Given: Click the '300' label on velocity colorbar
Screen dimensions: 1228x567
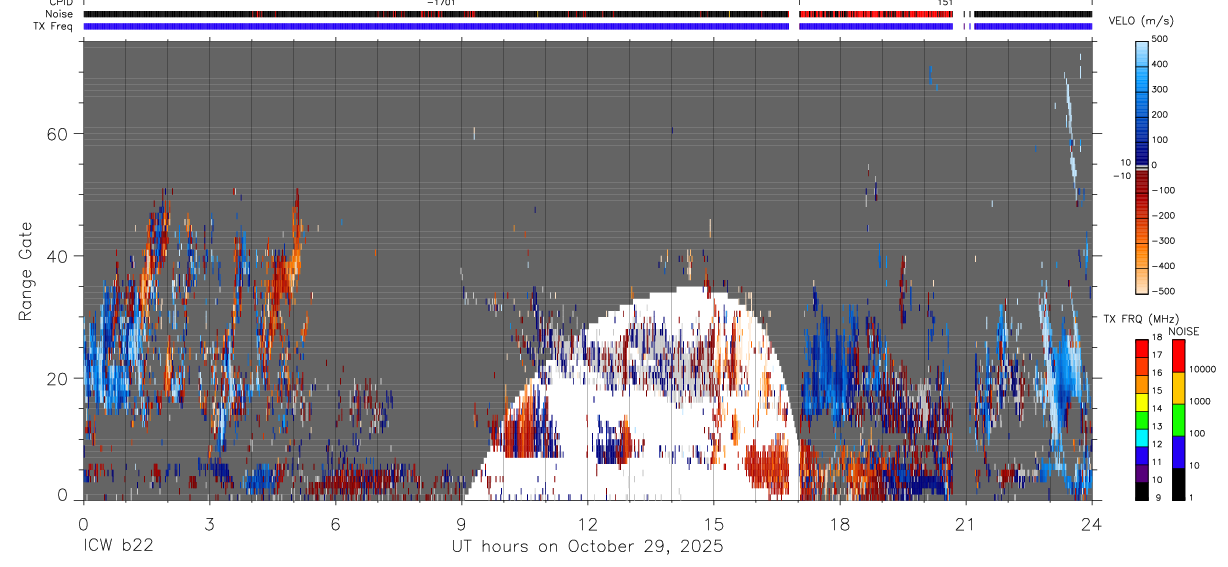Looking at the screenshot, I should click(x=1161, y=89).
